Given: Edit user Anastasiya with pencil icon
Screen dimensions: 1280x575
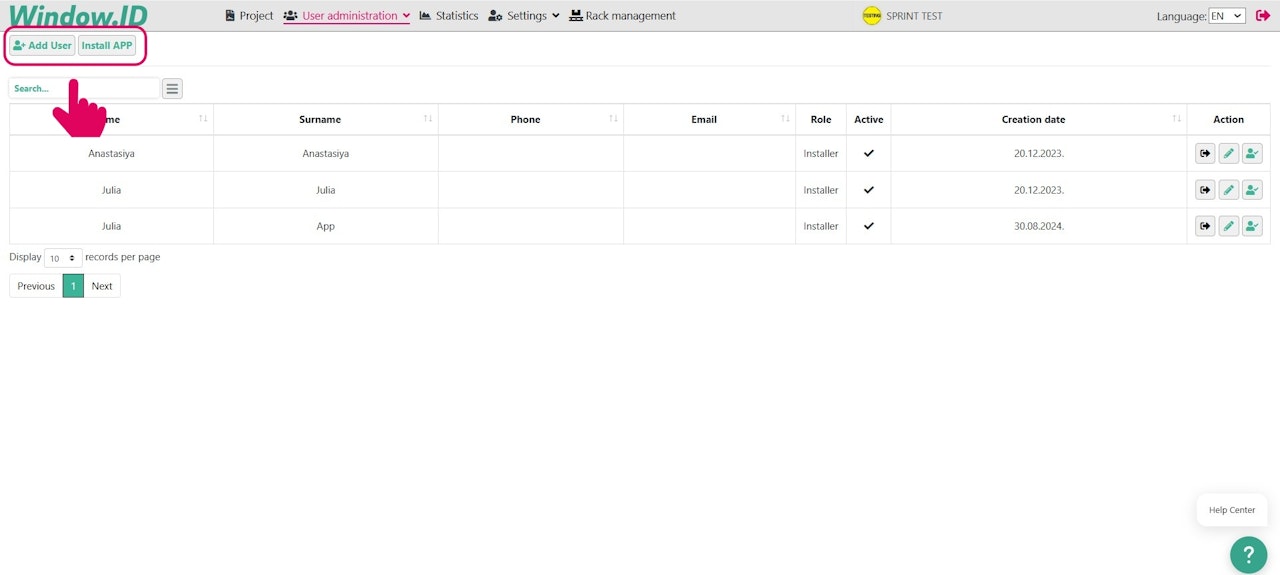Looking at the screenshot, I should (1229, 154).
